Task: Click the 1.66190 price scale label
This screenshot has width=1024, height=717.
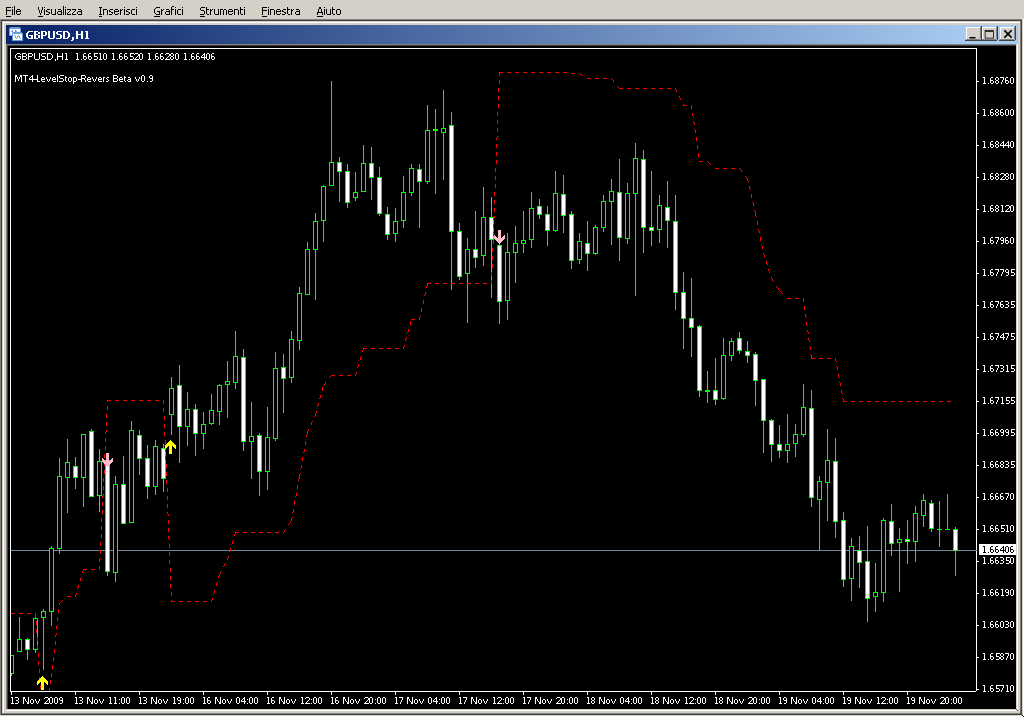Action: pos(999,593)
